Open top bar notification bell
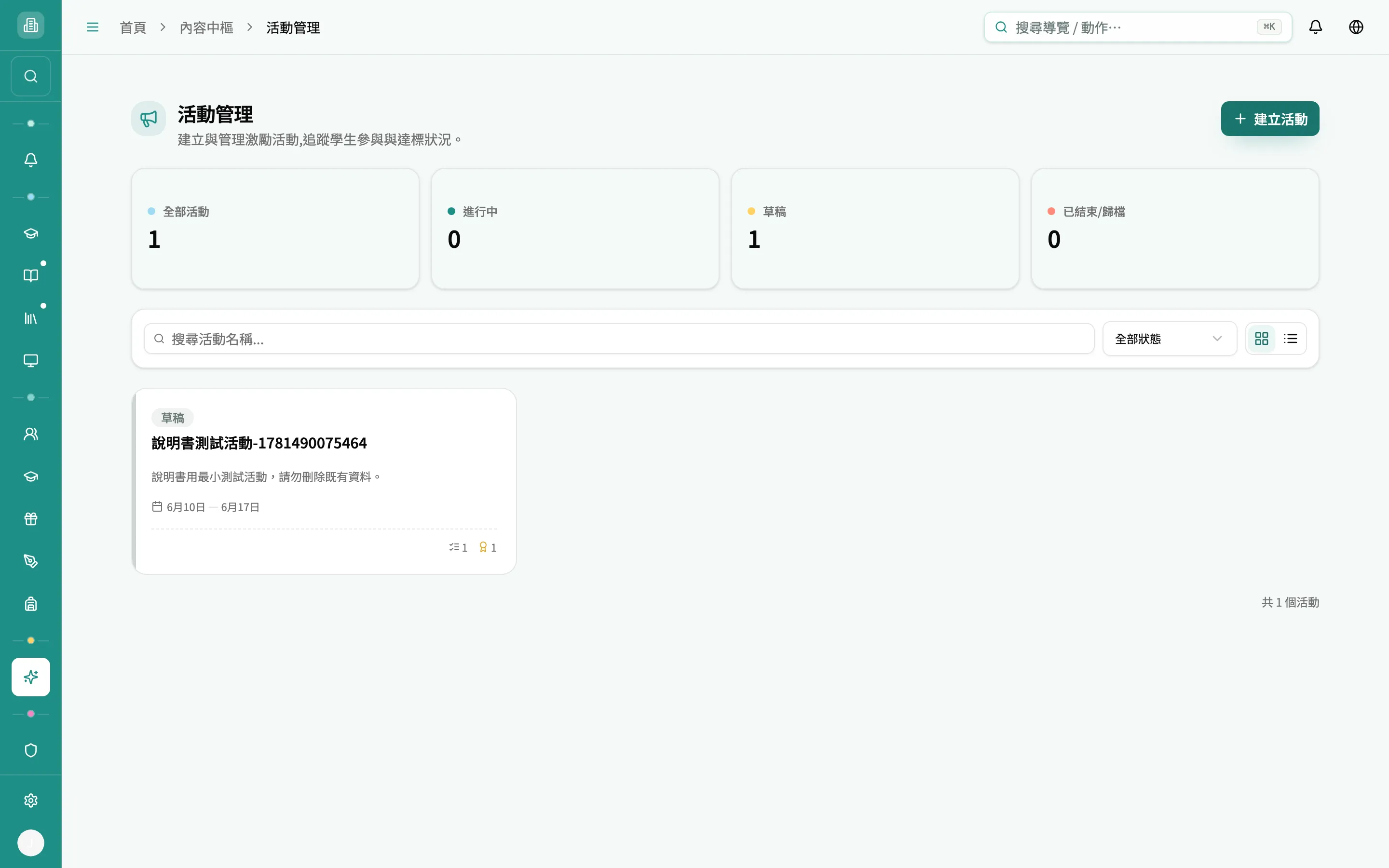1389x868 pixels. point(1316,27)
